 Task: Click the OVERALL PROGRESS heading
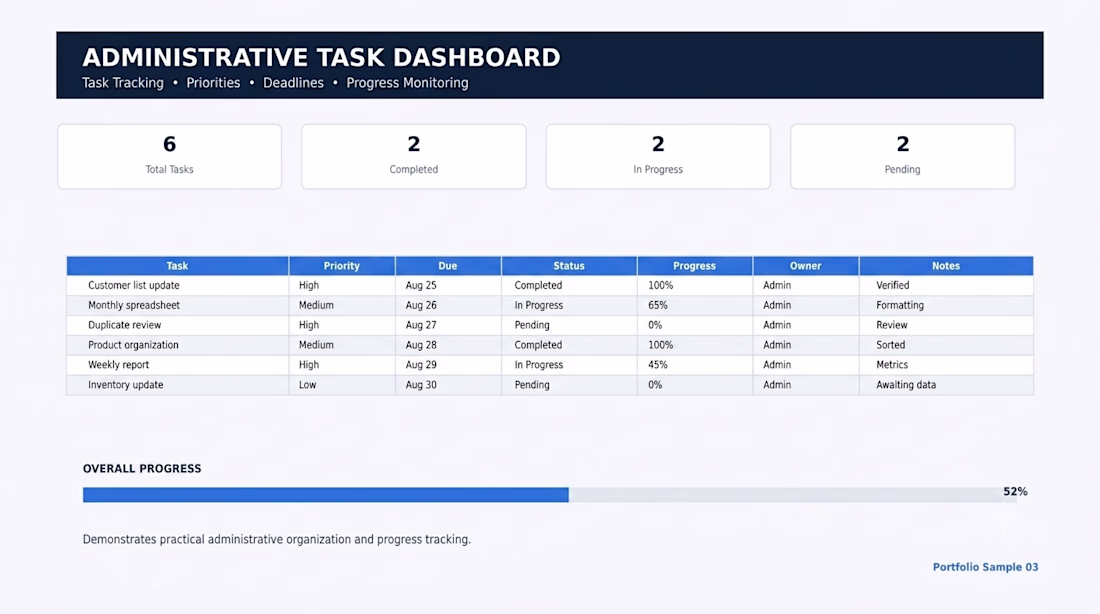[x=142, y=469]
